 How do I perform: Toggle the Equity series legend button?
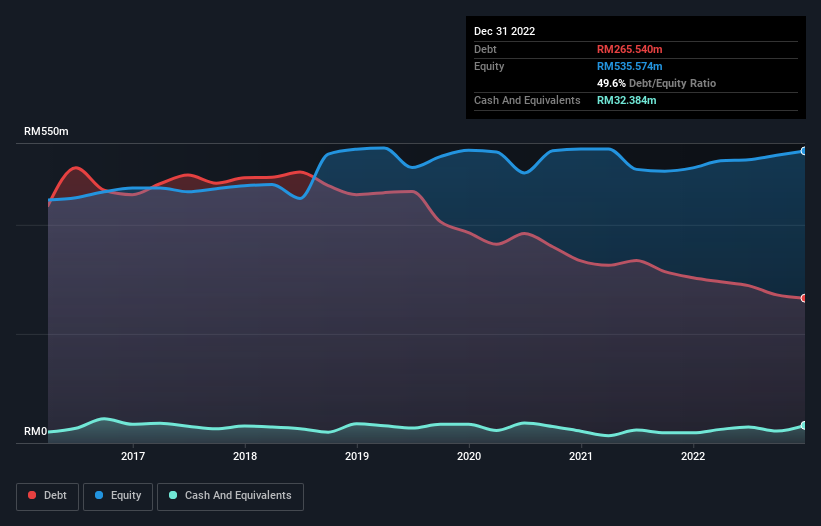click(x=118, y=496)
